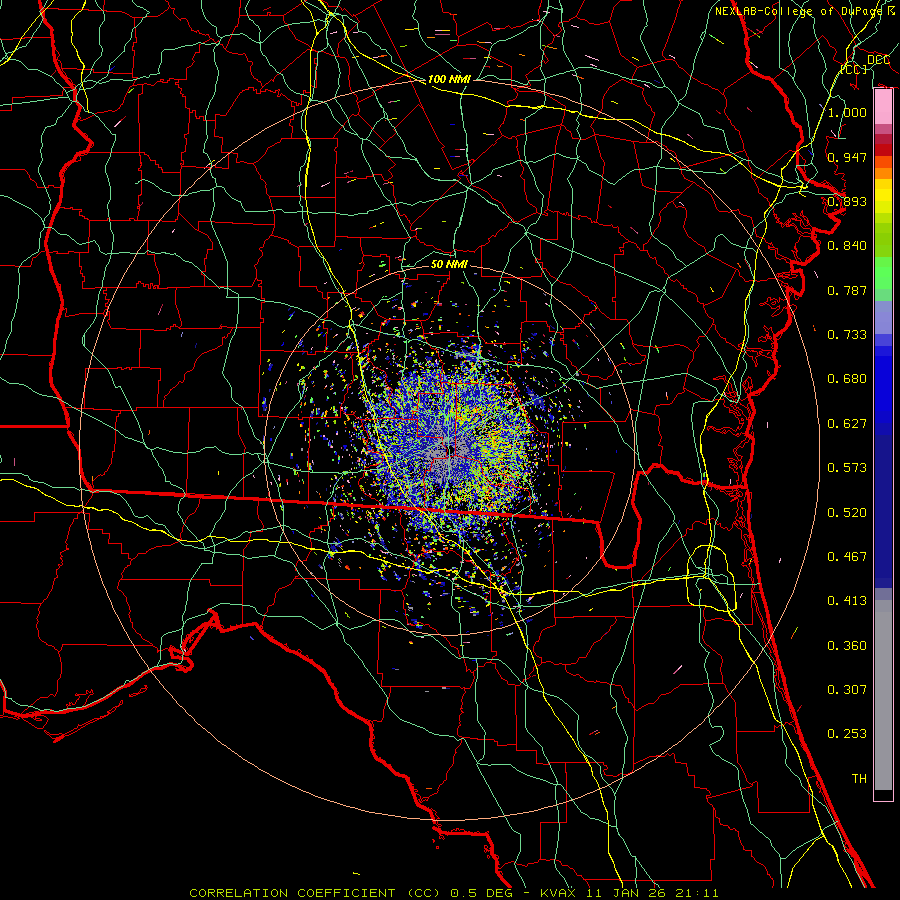Click the [CC] legend heading
The image size is (900, 900).
click(x=854, y=69)
